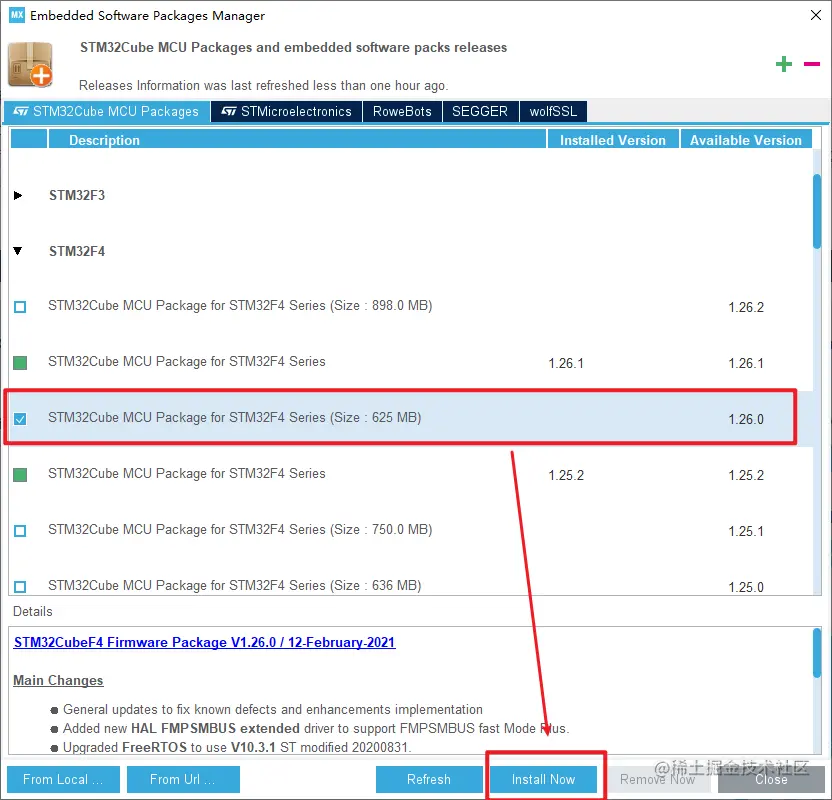Click the Upgraded FreeRTOS bullet text

(x=237, y=747)
